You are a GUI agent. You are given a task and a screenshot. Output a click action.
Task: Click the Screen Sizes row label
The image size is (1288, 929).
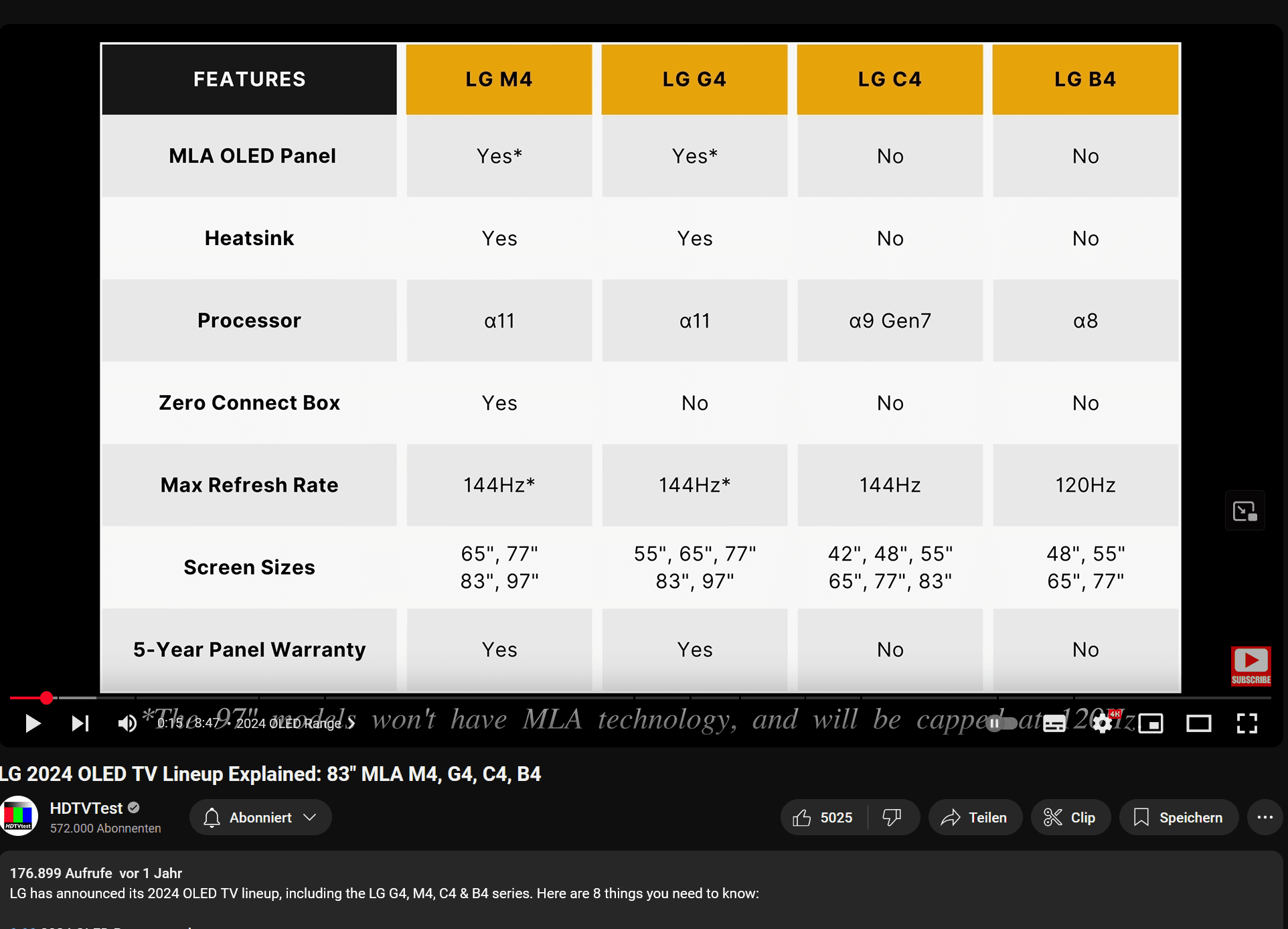point(249,568)
